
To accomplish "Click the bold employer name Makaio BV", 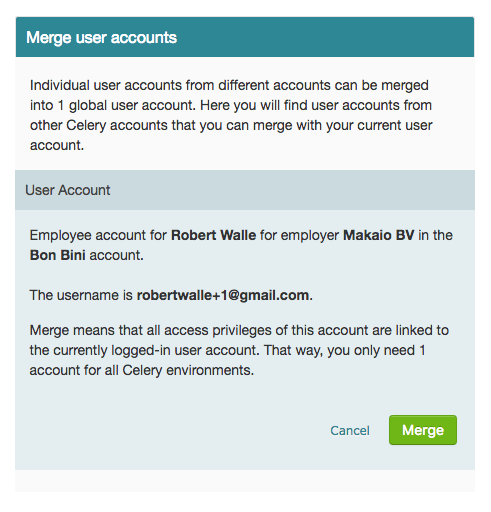I will 379,235.
